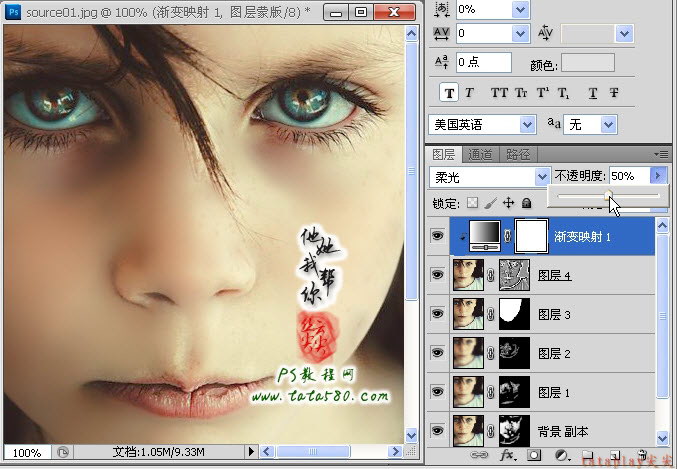Hide the 图层 4 layer
Image resolution: width=677 pixels, height=469 pixels.
(x=437, y=275)
